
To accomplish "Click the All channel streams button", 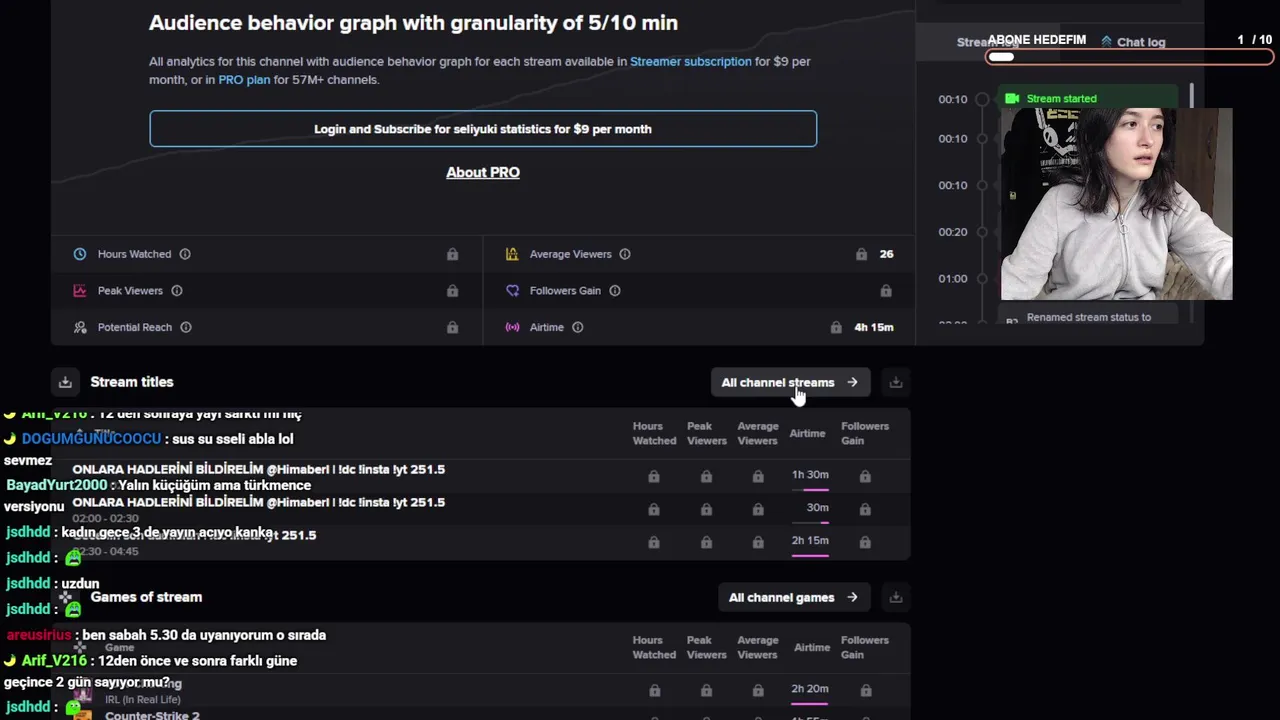I will (790, 382).
